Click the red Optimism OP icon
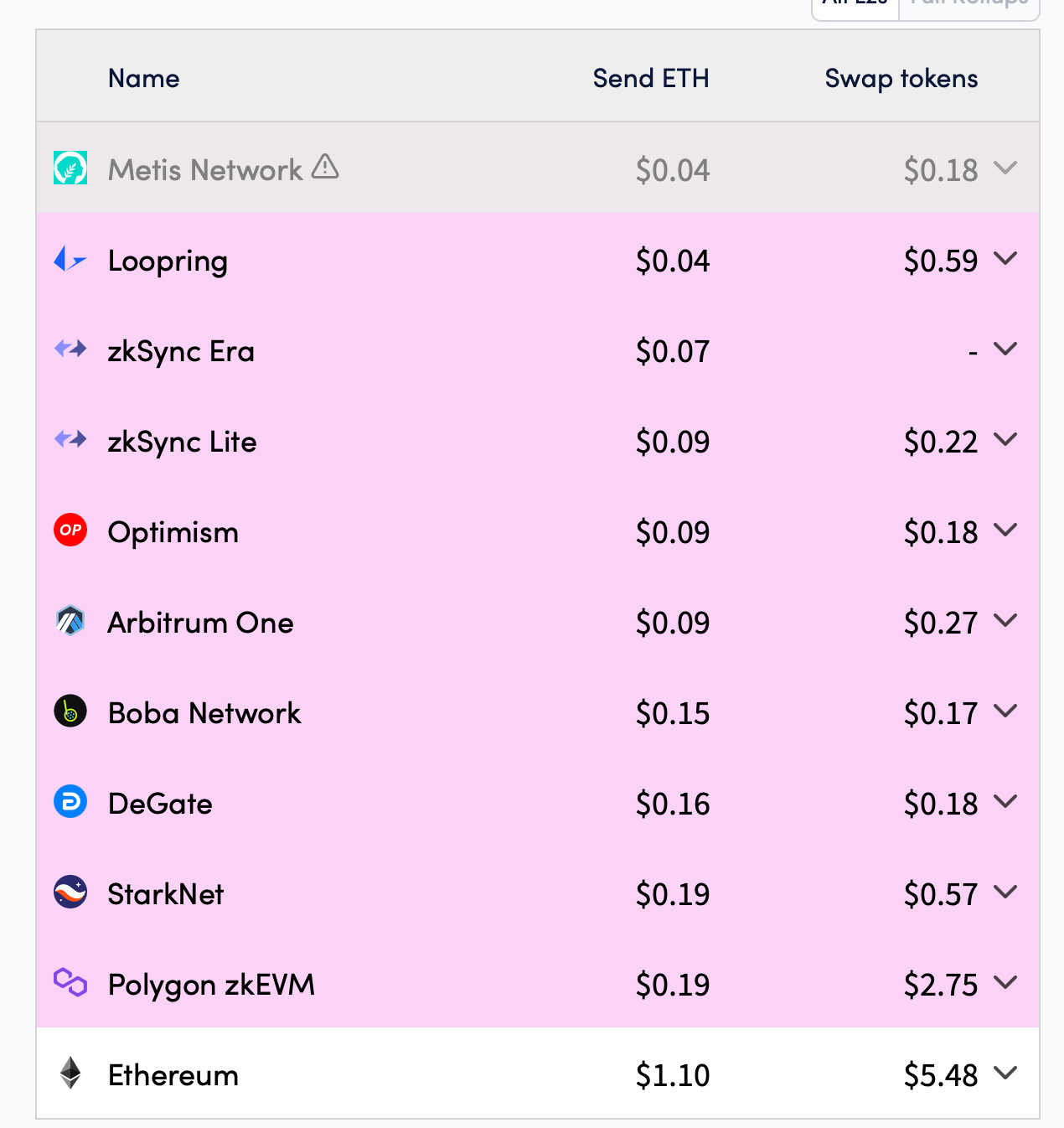 [70, 530]
